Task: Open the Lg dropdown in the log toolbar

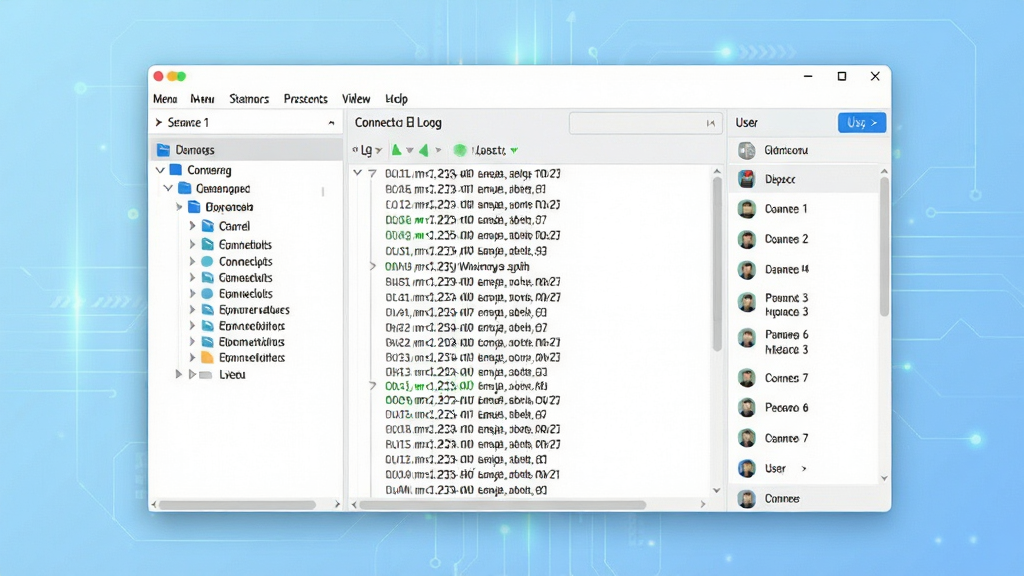Action: (x=378, y=151)
